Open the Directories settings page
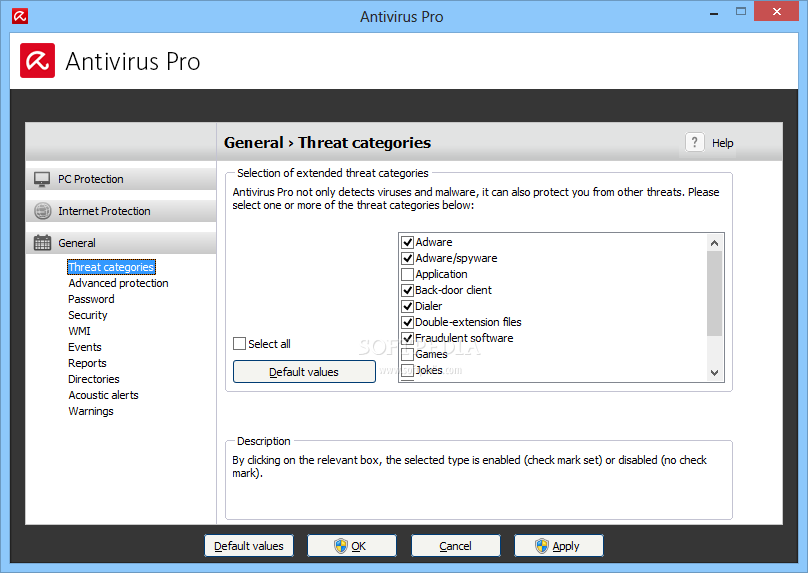This screenshot has height=573, width=808. (94, 379)
